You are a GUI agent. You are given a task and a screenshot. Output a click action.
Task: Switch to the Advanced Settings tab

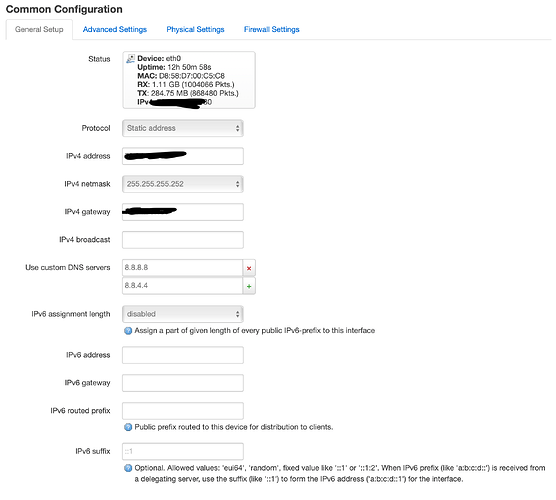tap(115, 29)
